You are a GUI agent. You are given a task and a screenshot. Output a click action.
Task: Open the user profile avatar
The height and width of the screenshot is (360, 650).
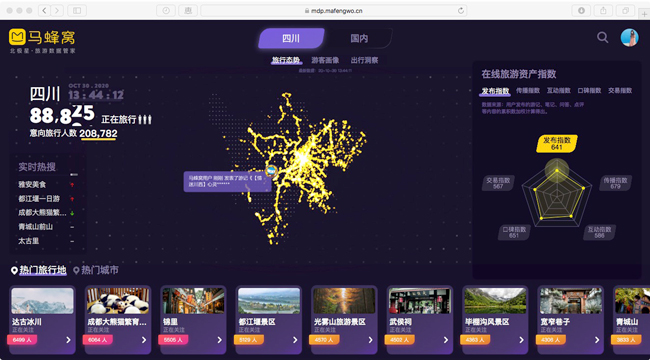(629, 38)
